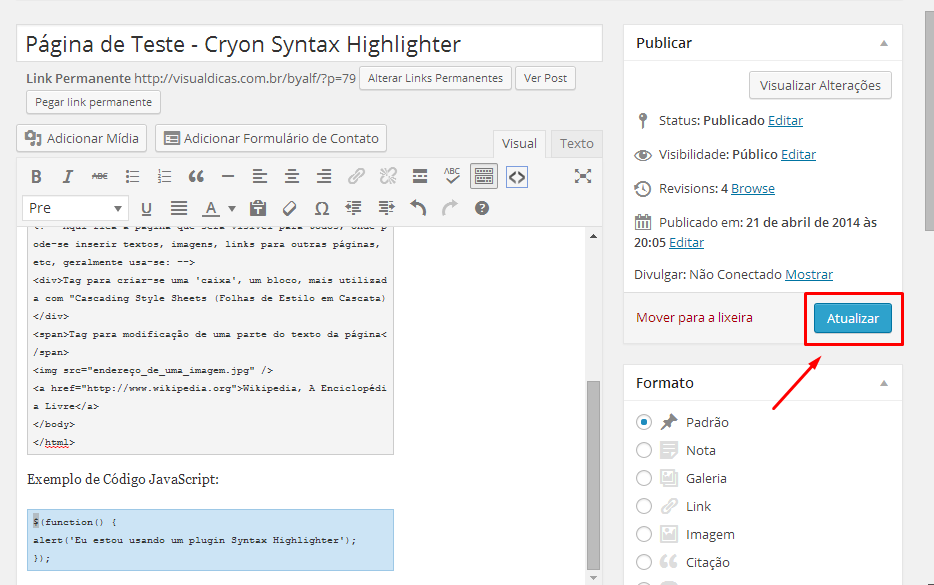Edit the post Status link
934x585 pixels.
coord(785,120)
